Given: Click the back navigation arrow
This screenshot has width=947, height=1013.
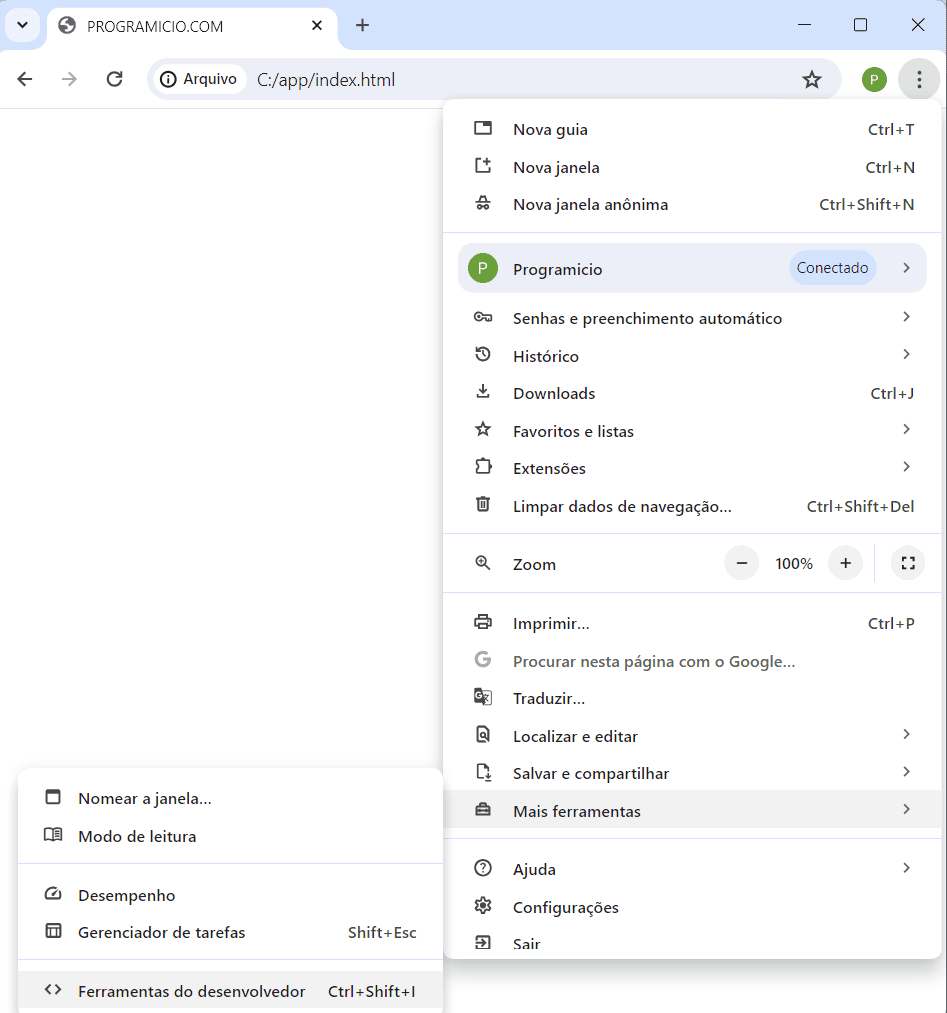Looking at the screenshot, I should pyautogui.click(x=24, y=79).
